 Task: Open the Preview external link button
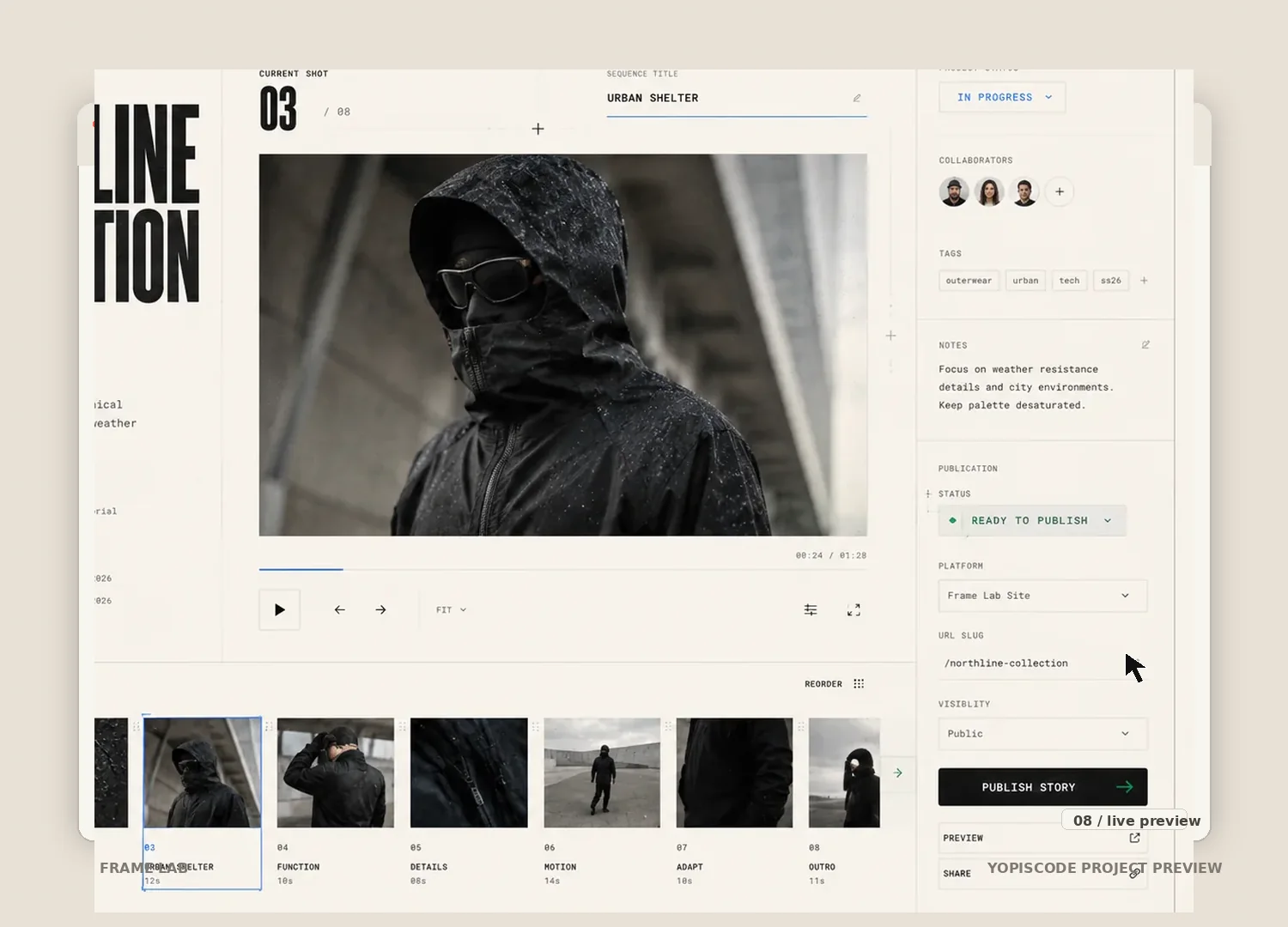click(1043, 838)
